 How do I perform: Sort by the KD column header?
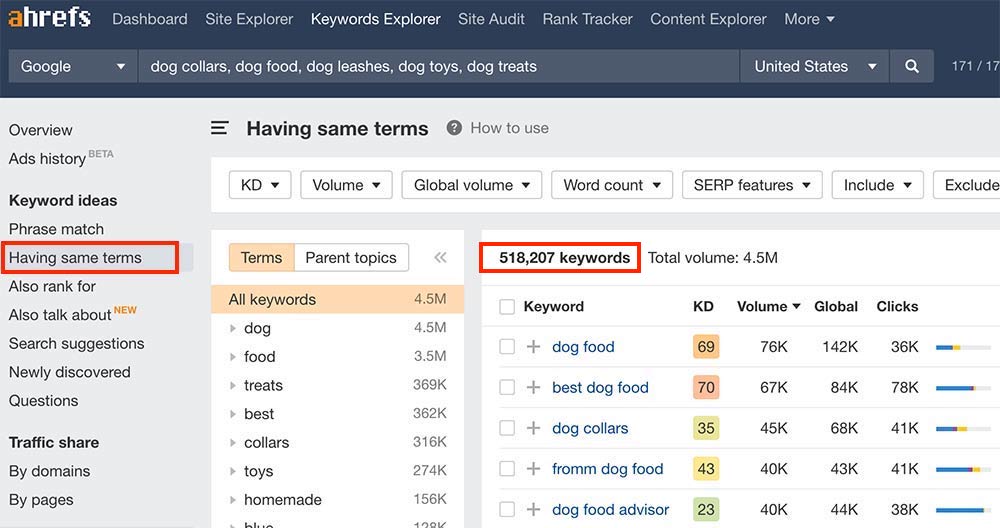point(703,307)
